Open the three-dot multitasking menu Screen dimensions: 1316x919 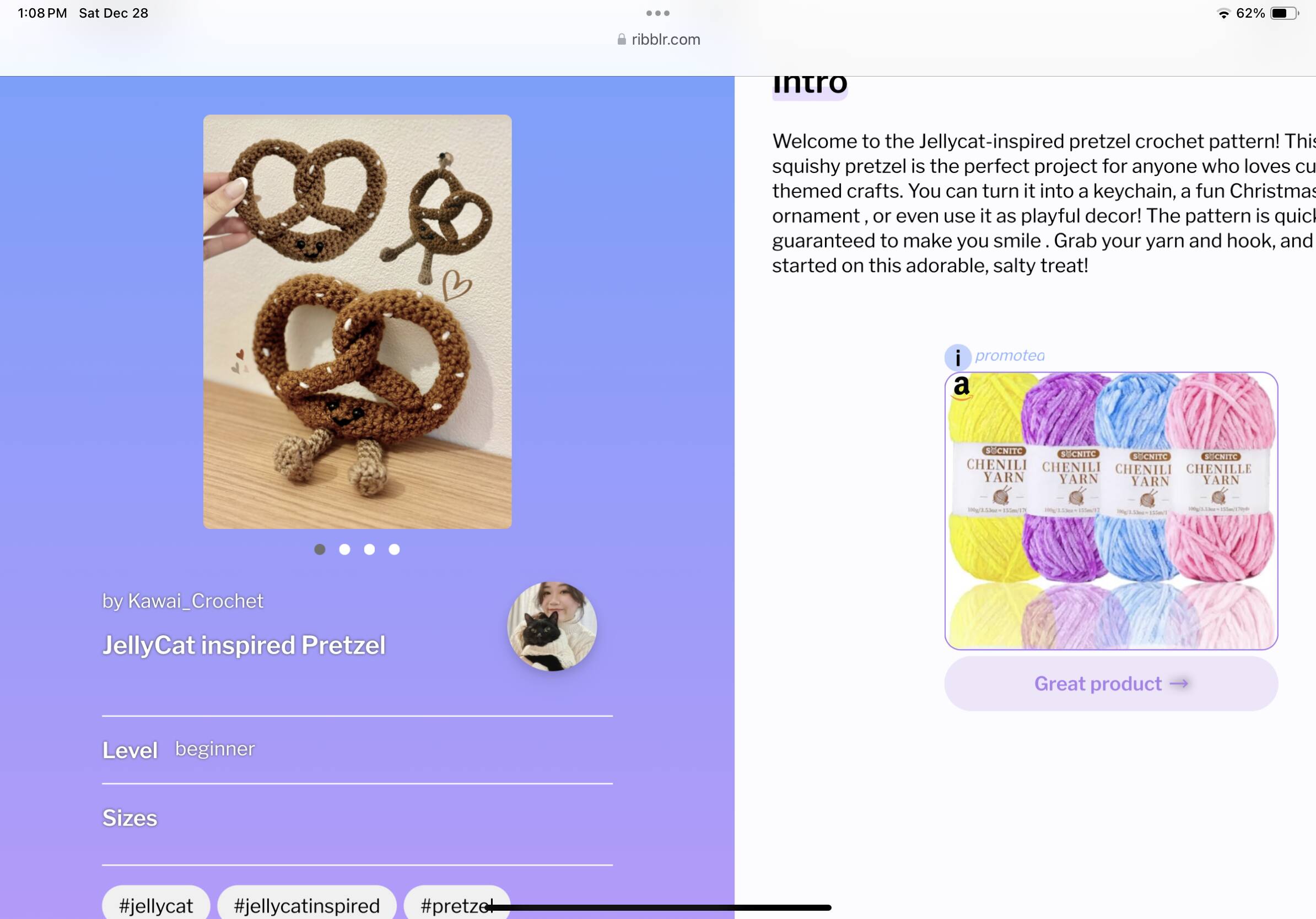click(x=657, y=13)
